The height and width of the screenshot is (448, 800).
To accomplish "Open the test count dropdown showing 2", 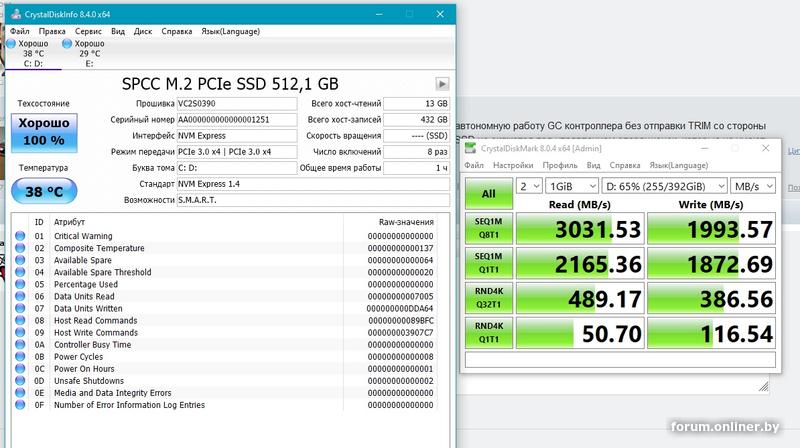I will [x=529, y=186].
